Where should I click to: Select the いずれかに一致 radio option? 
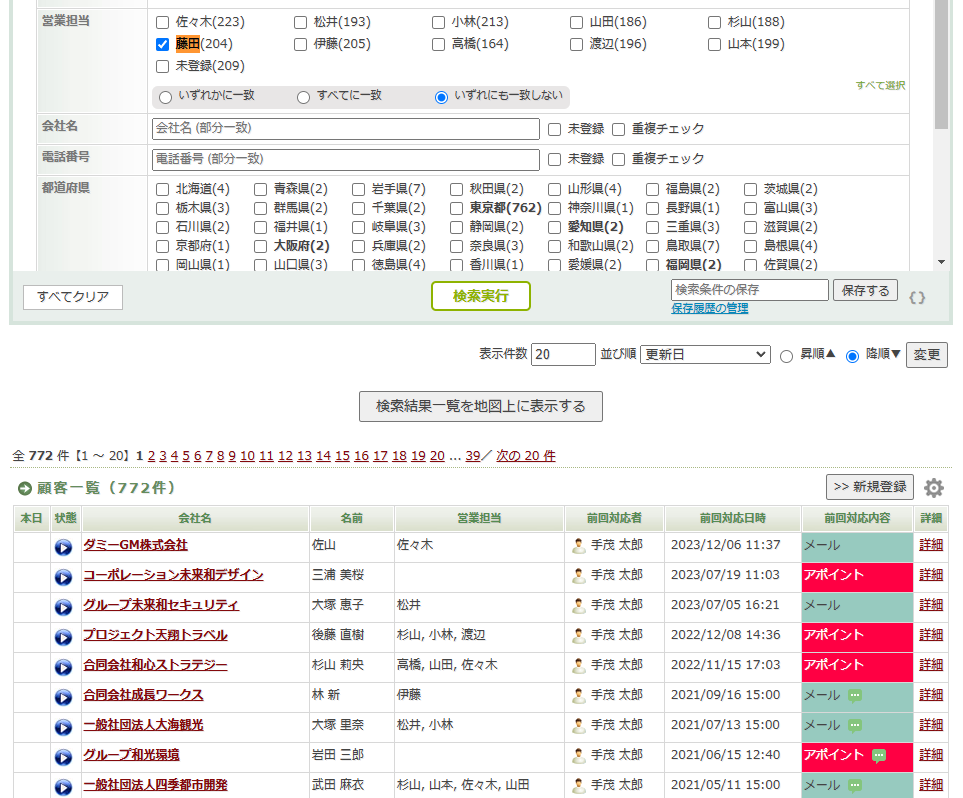point(166,97)
